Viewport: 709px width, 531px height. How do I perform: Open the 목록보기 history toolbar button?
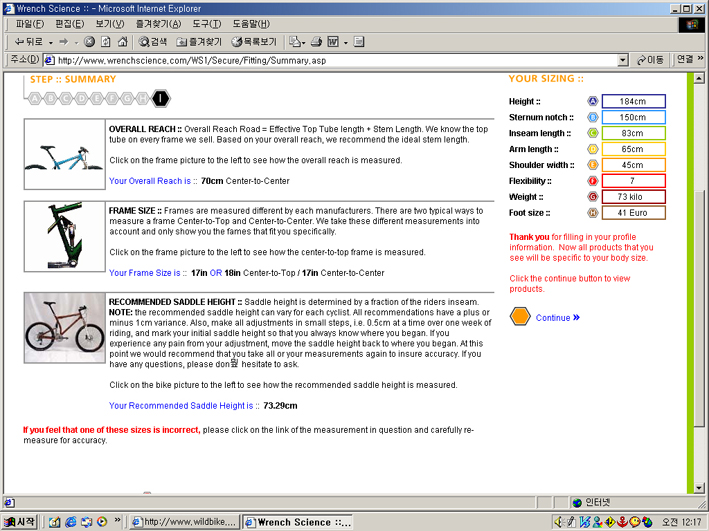coord(254,42)
